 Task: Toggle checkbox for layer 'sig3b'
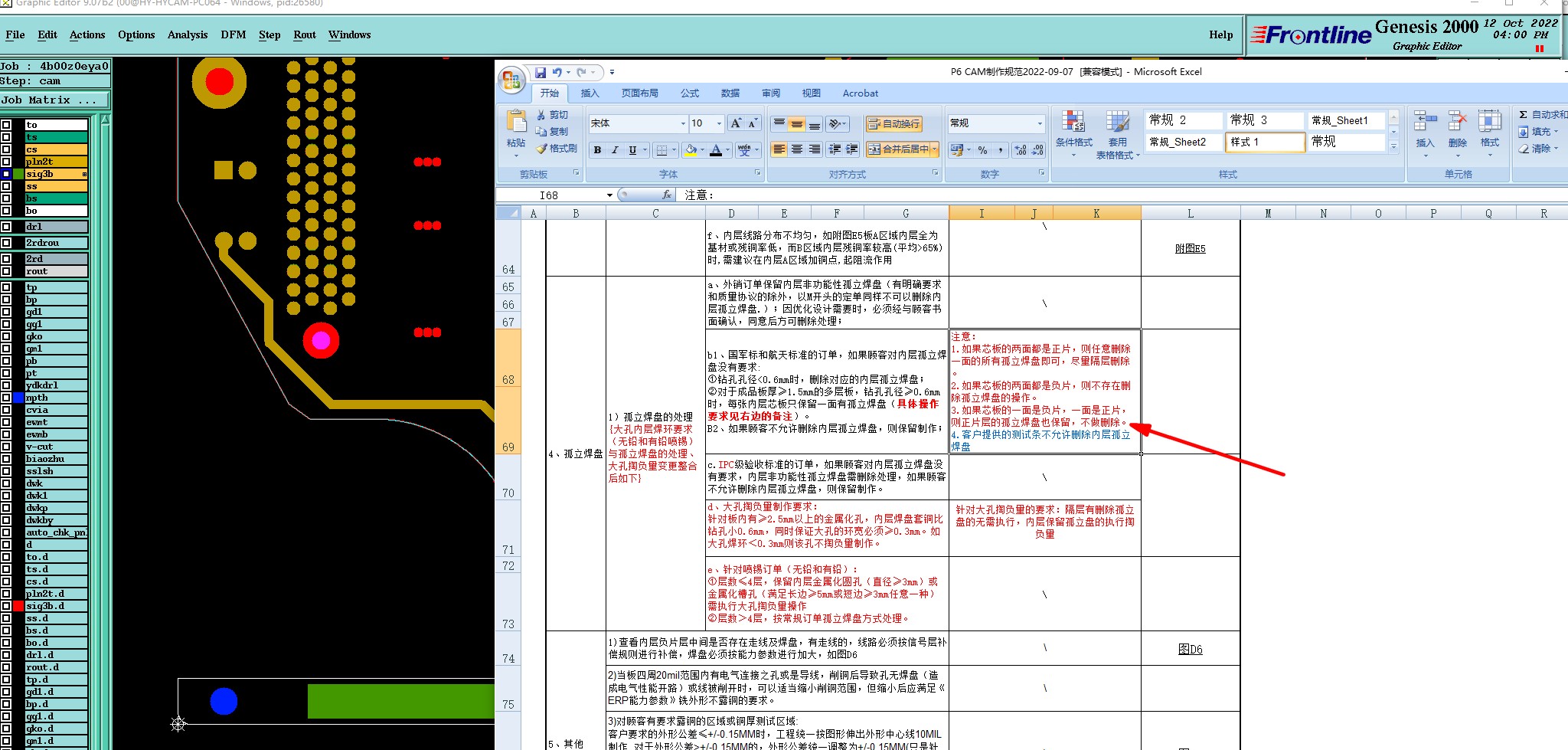[6, 174]
